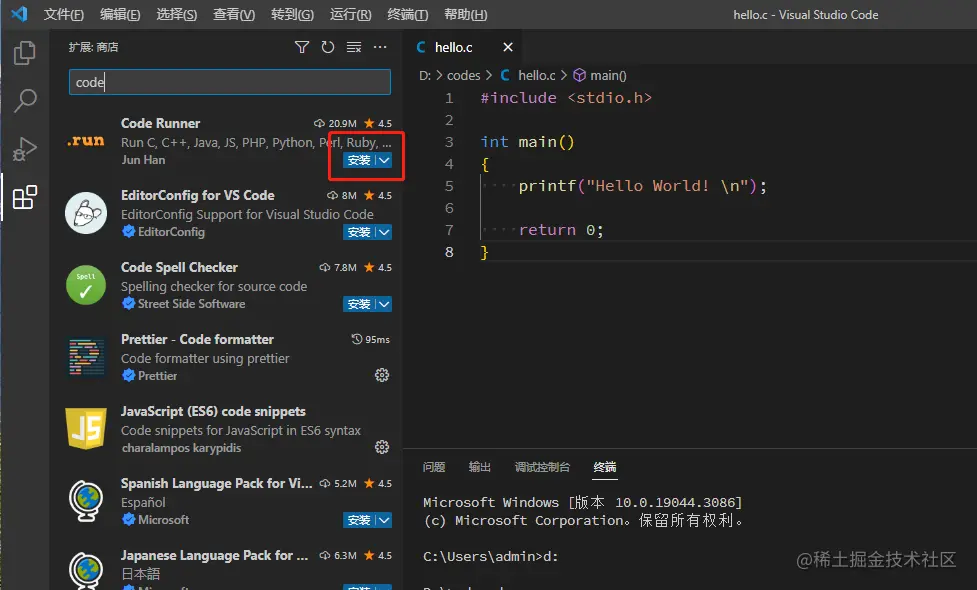Image resolution: width=977 pixels, height=590 pixels.
Task: Open the Extensions view icon
Action: 25,197
